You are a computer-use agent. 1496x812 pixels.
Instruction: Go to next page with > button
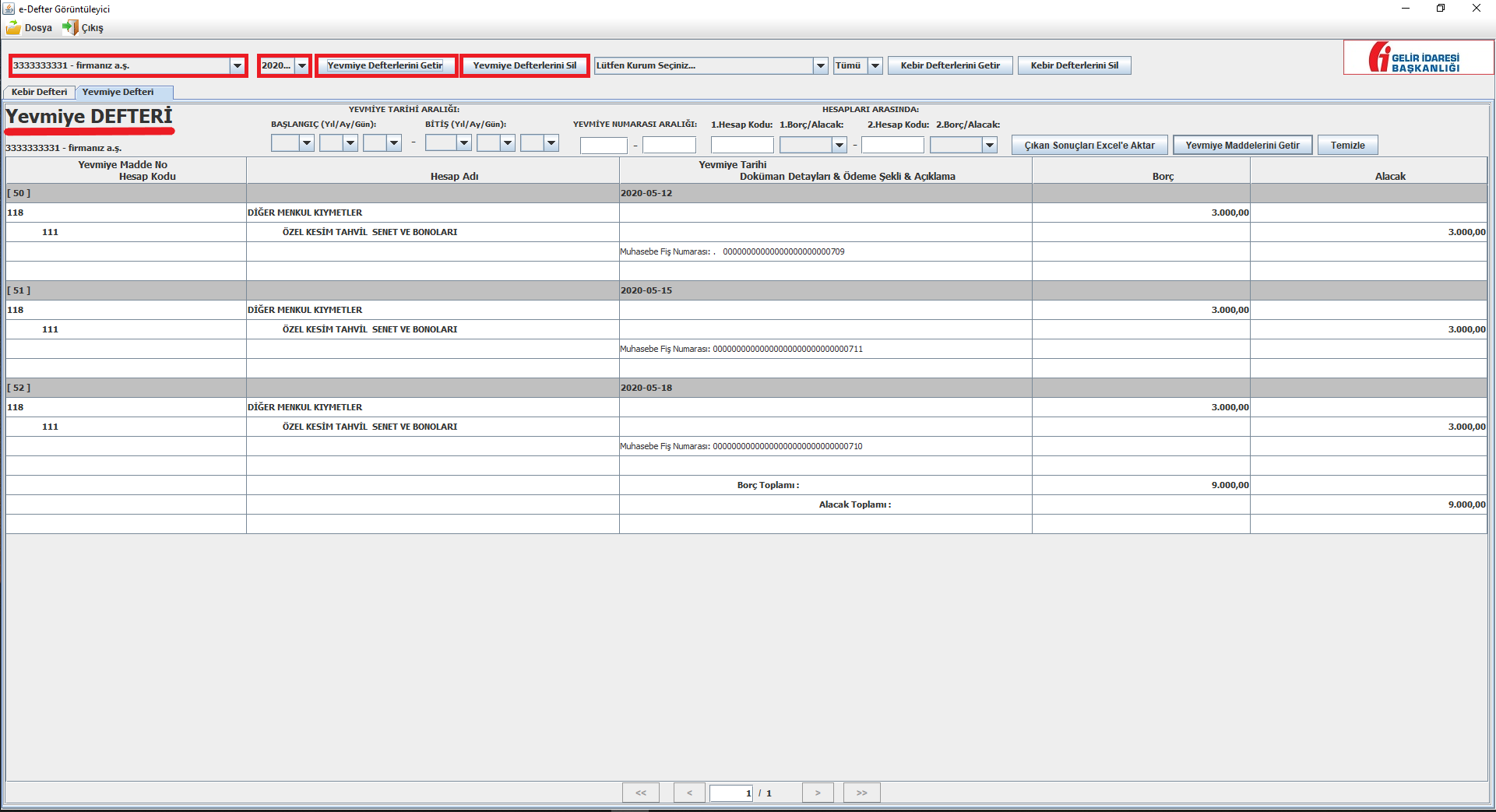click(818, 793)
